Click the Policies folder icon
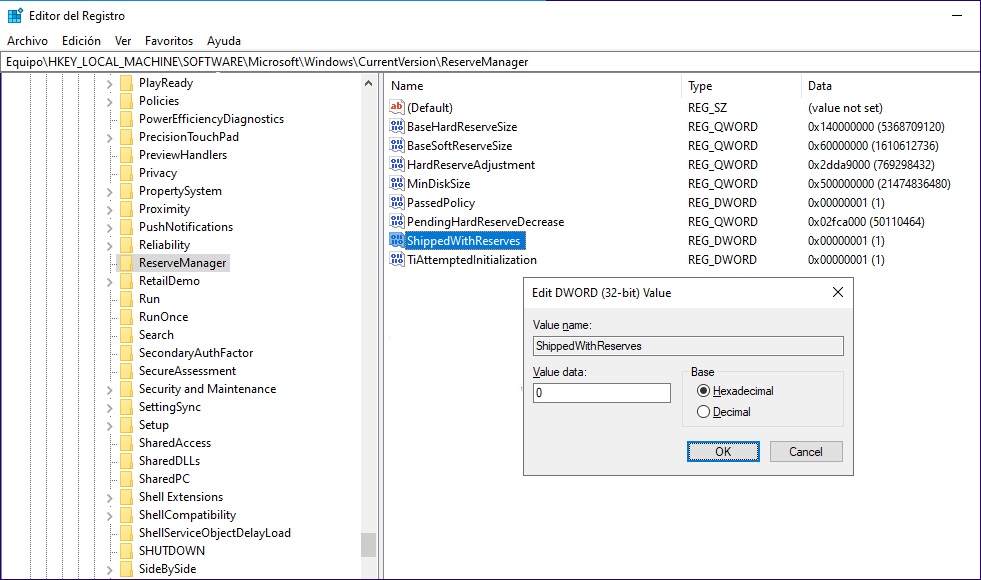The height and width of the screenshot is (580, 981). (x=126, y=101)
